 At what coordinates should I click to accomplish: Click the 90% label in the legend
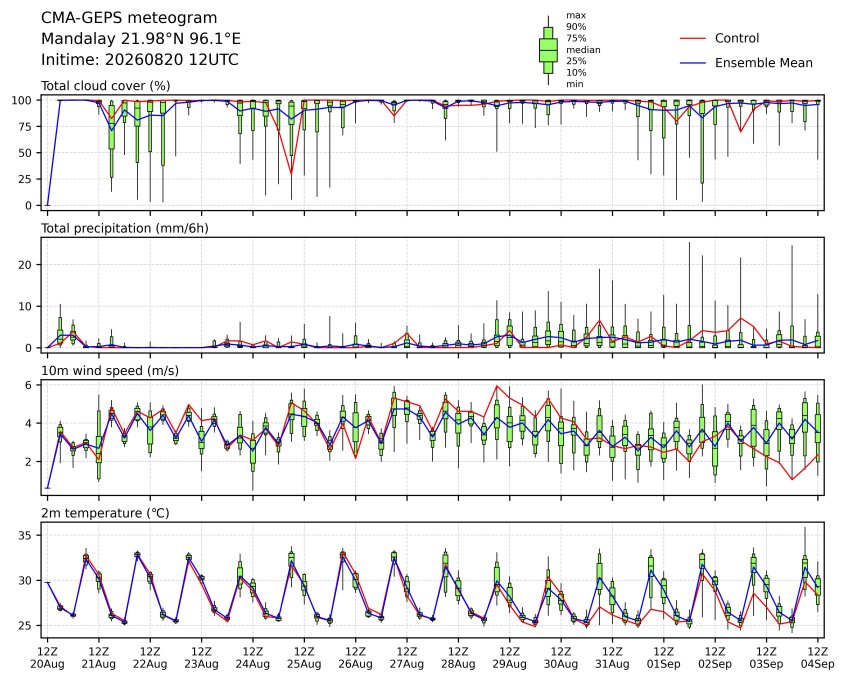pyautogui.click(x=576, y=26)
